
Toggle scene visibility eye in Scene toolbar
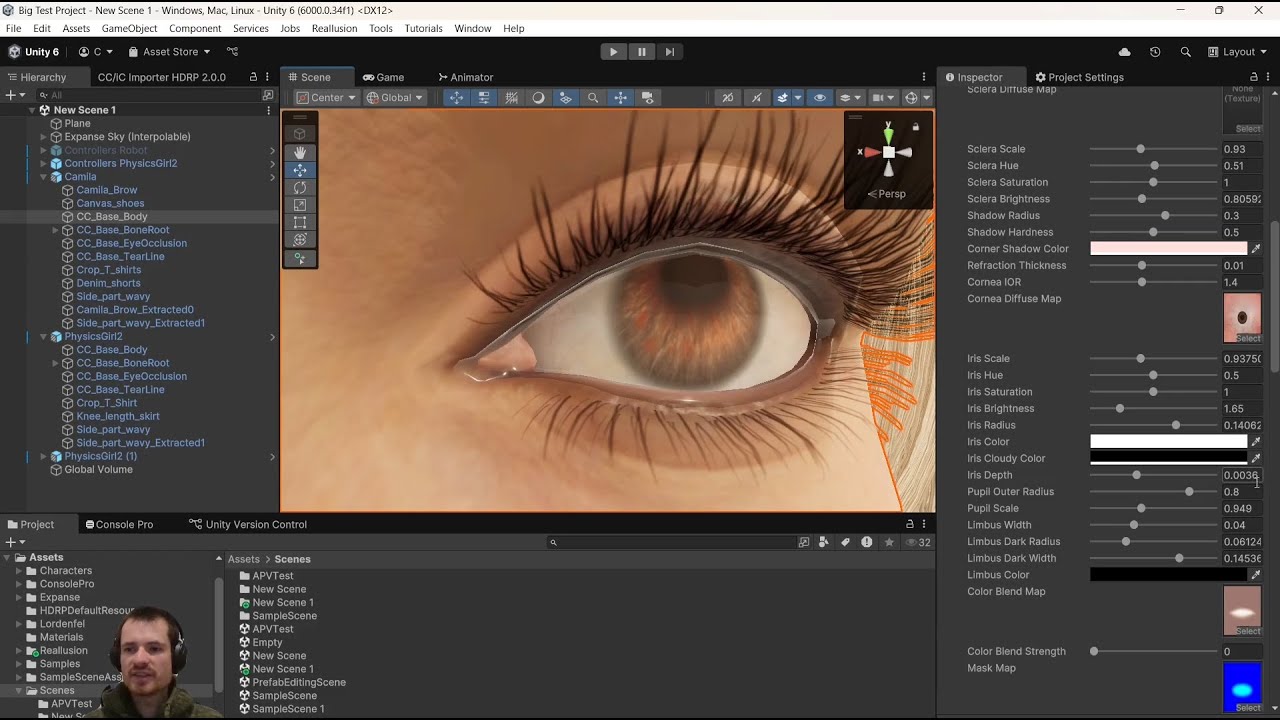click(x=820, y=98)
